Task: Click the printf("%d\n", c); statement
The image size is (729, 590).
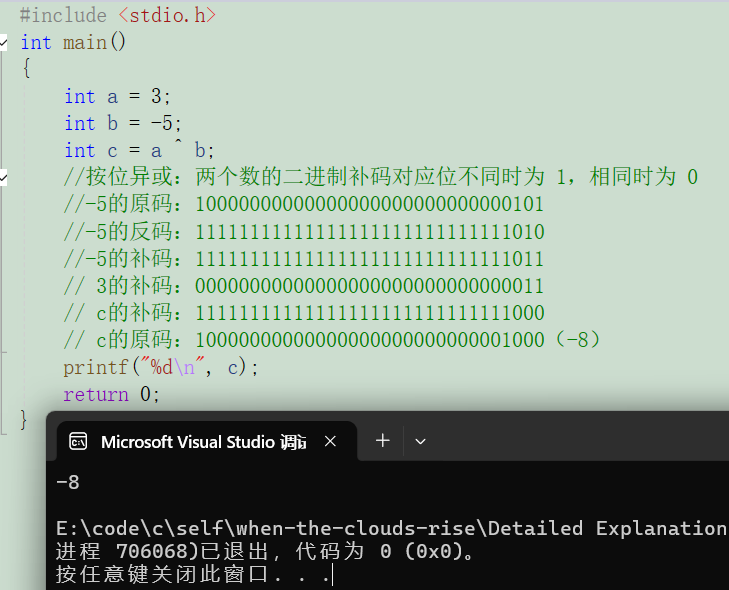Action: click(x=160, y=367)
